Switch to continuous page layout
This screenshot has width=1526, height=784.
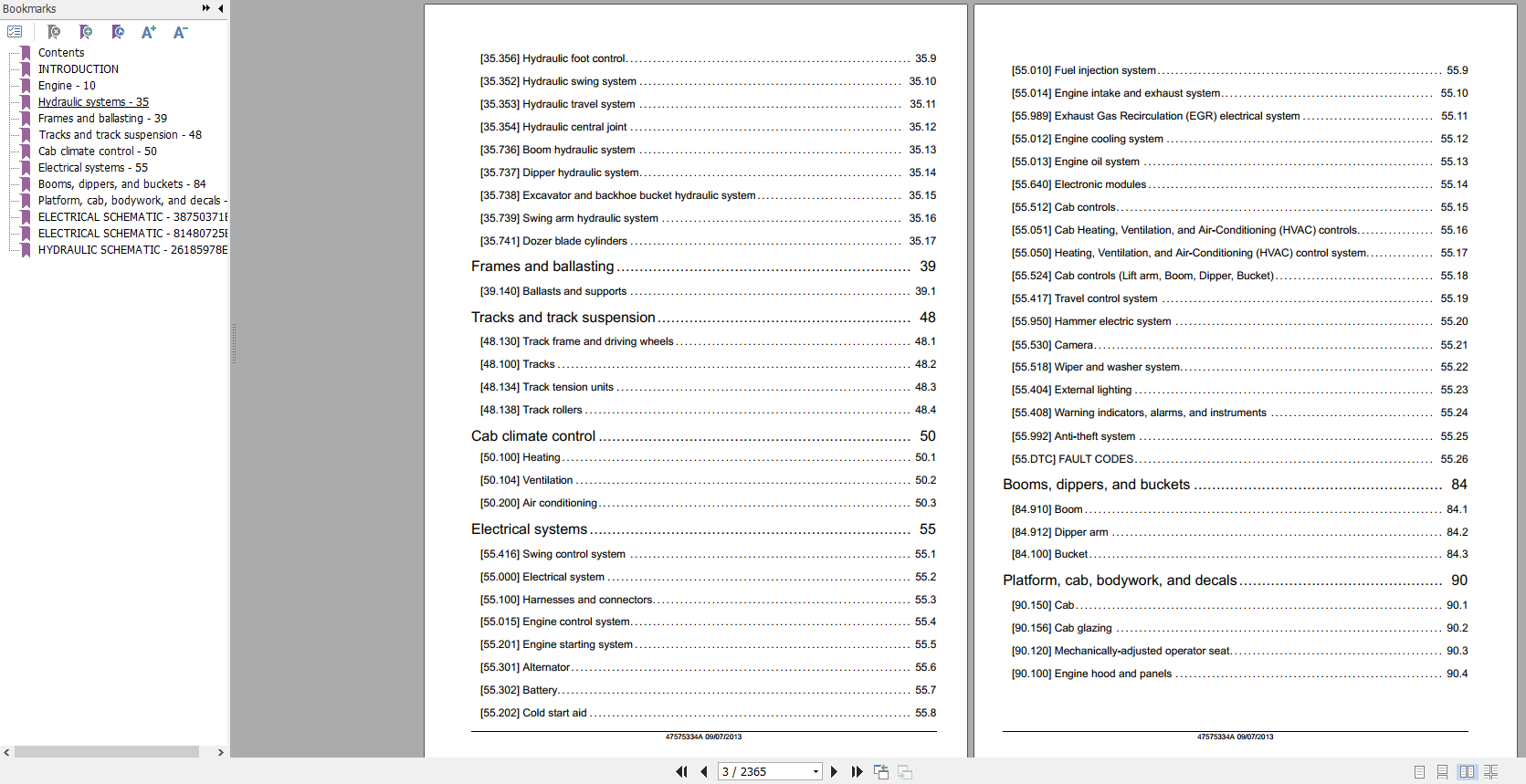click(x=1443, y=772)
